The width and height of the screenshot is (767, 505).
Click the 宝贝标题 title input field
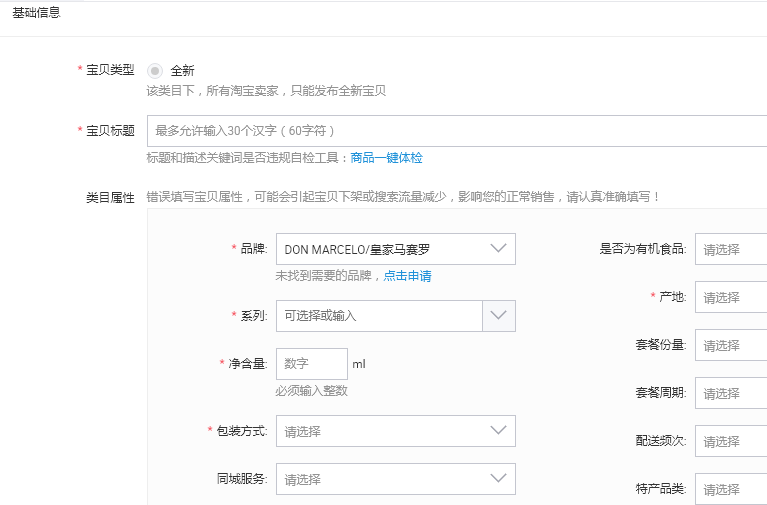click(x=457, y=131)
